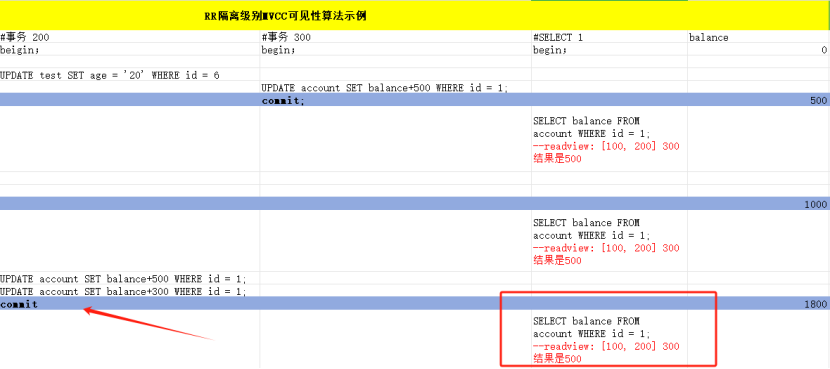830x369 pixels.
Task: Click the SELECT query cell below the 1800 row
Action: 609,339
